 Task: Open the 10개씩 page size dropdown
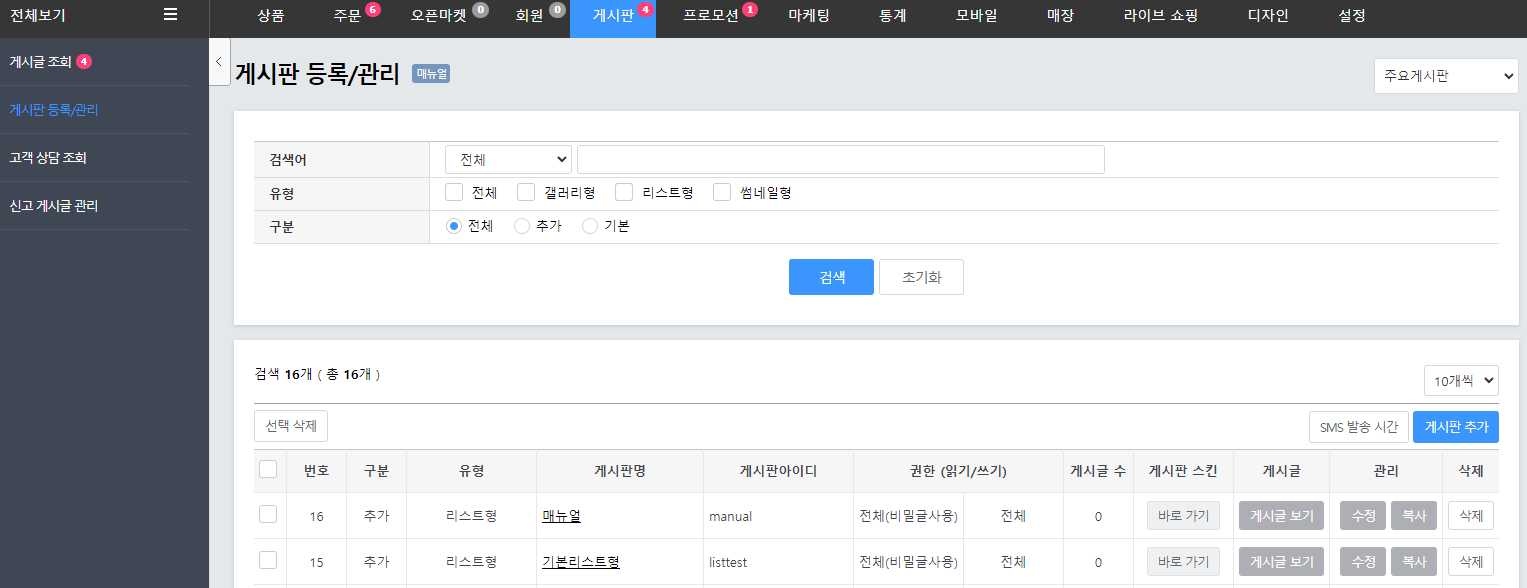(1460, 380)
